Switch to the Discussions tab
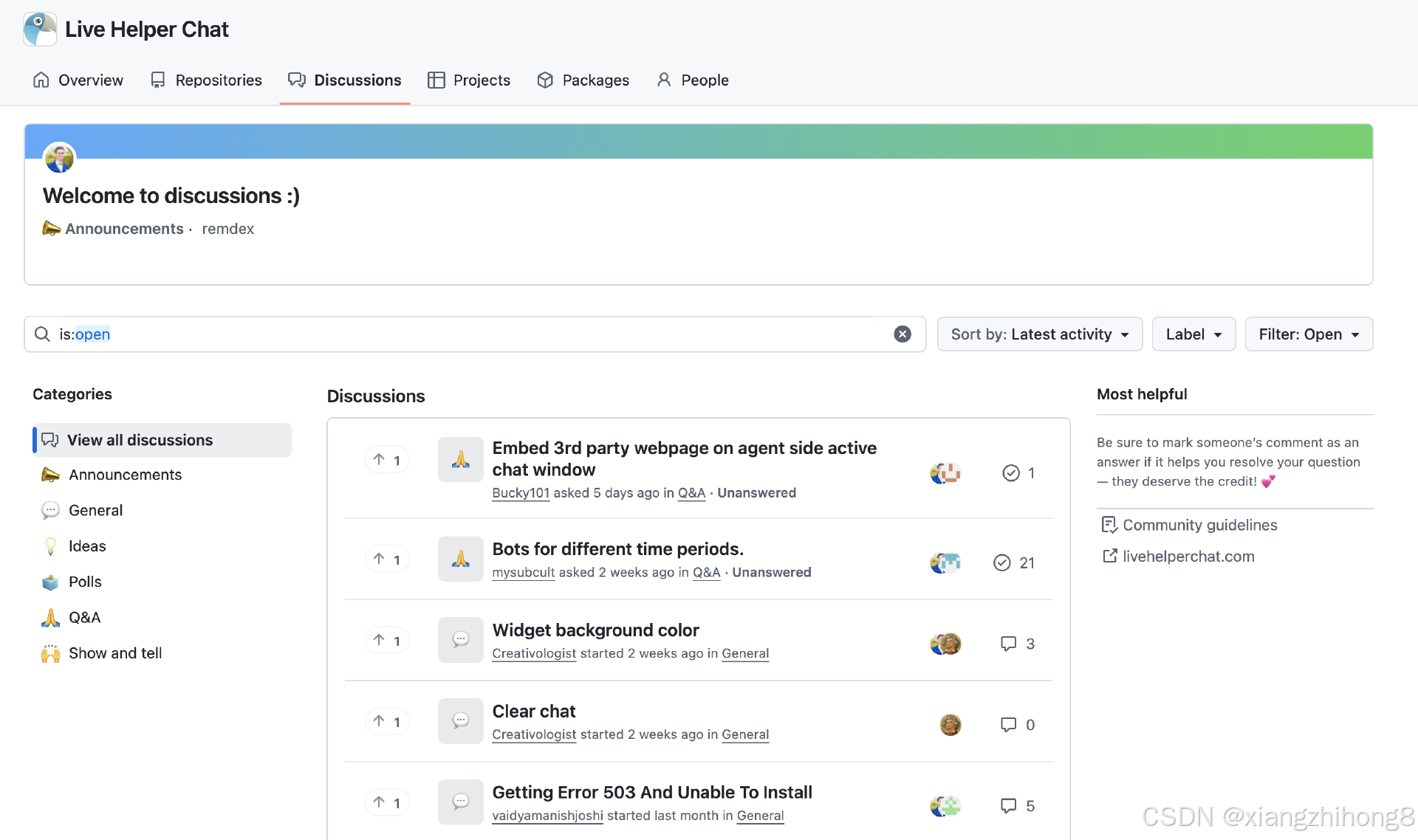The height and width of the screenshot is (840, 1418). click(345, 80)
